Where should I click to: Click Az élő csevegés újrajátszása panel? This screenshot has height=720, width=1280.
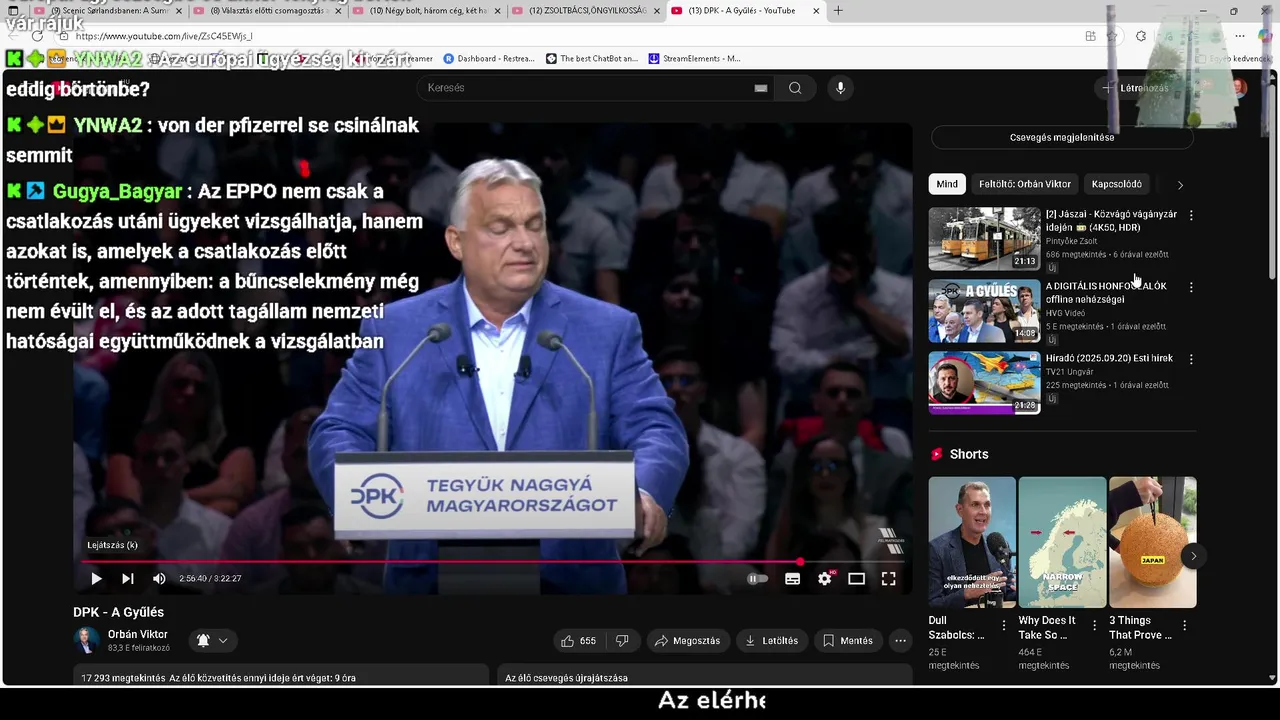click(x=705, y=676)
